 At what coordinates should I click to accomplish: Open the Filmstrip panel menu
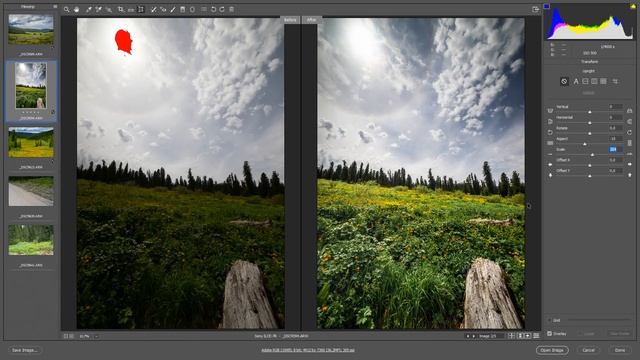coord(55,7)
